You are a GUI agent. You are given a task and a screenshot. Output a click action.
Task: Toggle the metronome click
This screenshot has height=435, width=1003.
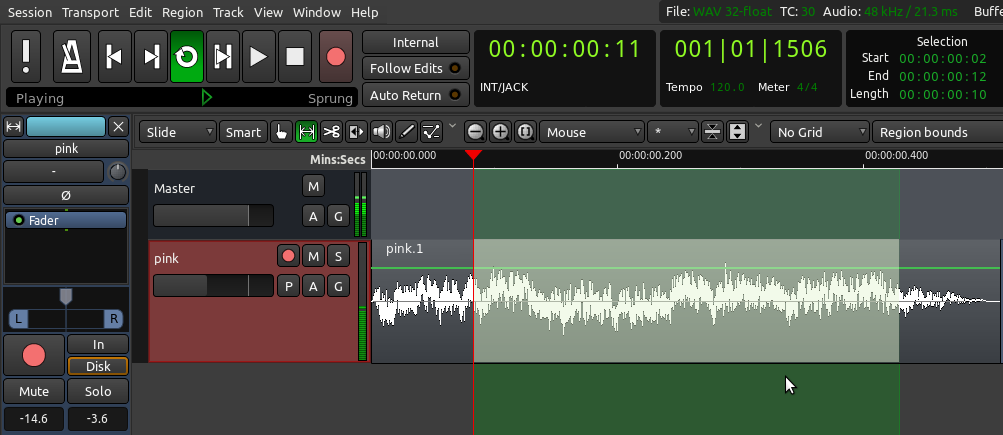coord(72,56)
